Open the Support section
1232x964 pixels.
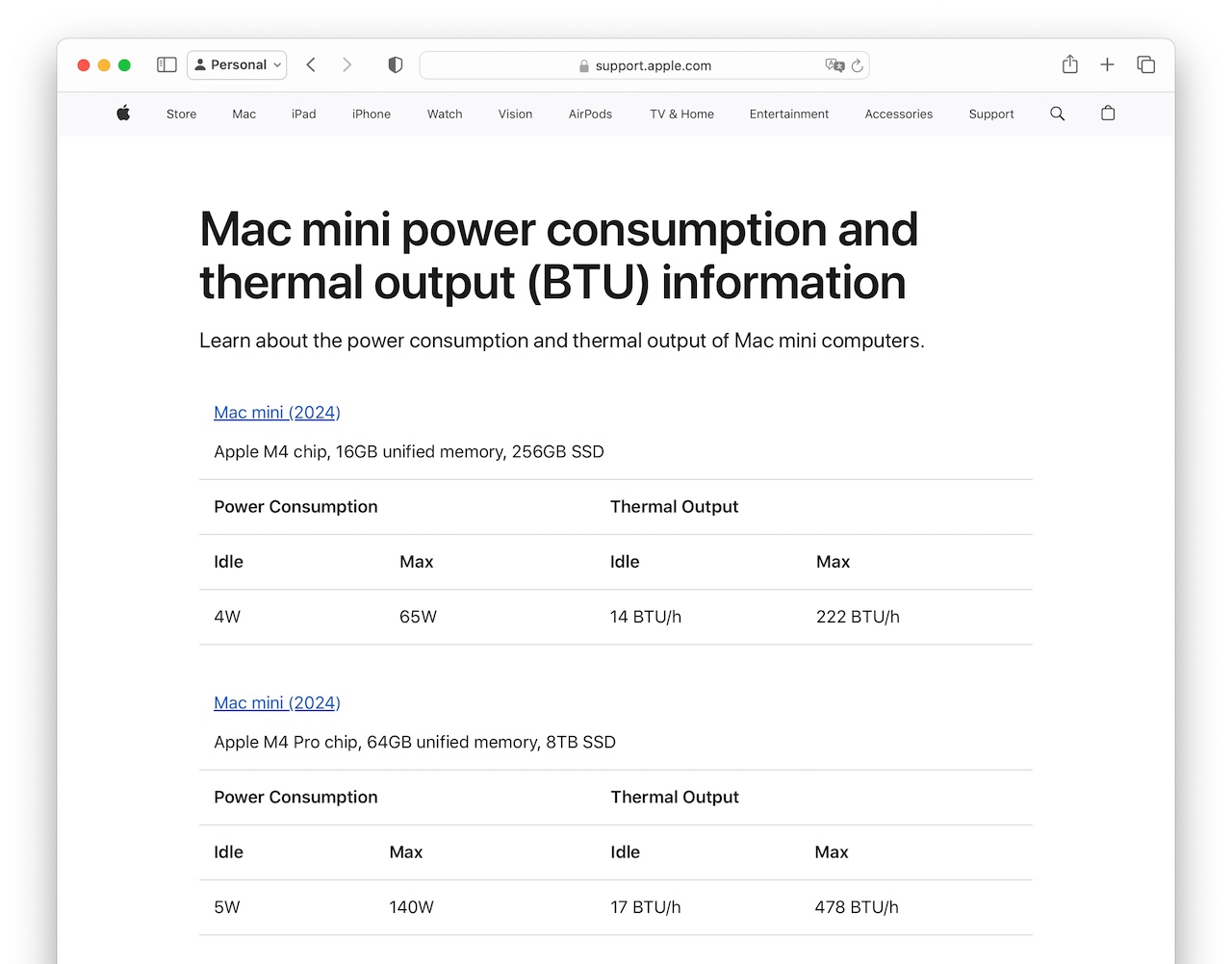click(990, 114)
